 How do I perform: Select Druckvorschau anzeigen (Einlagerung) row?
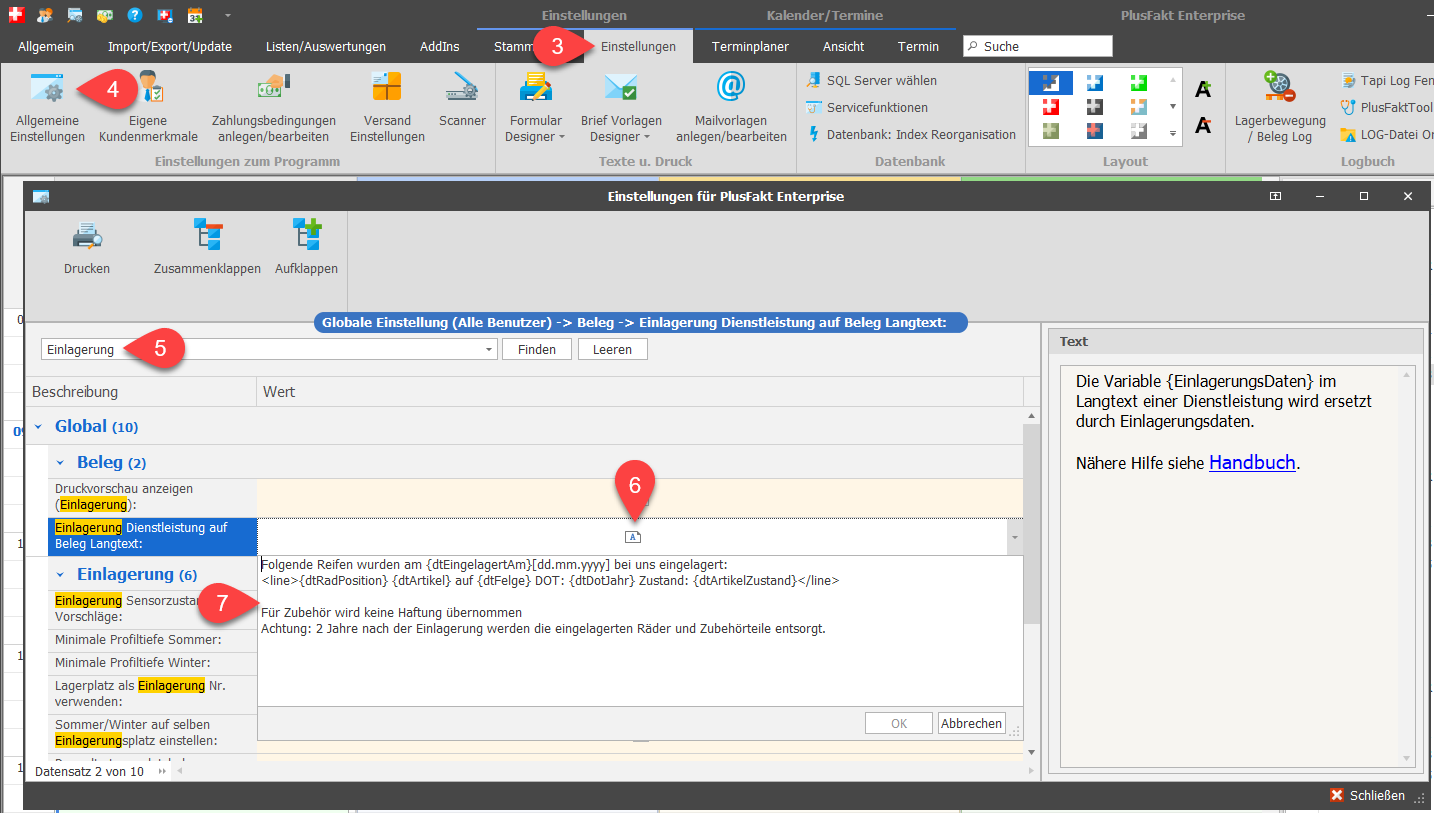click(x=535, y=497)
